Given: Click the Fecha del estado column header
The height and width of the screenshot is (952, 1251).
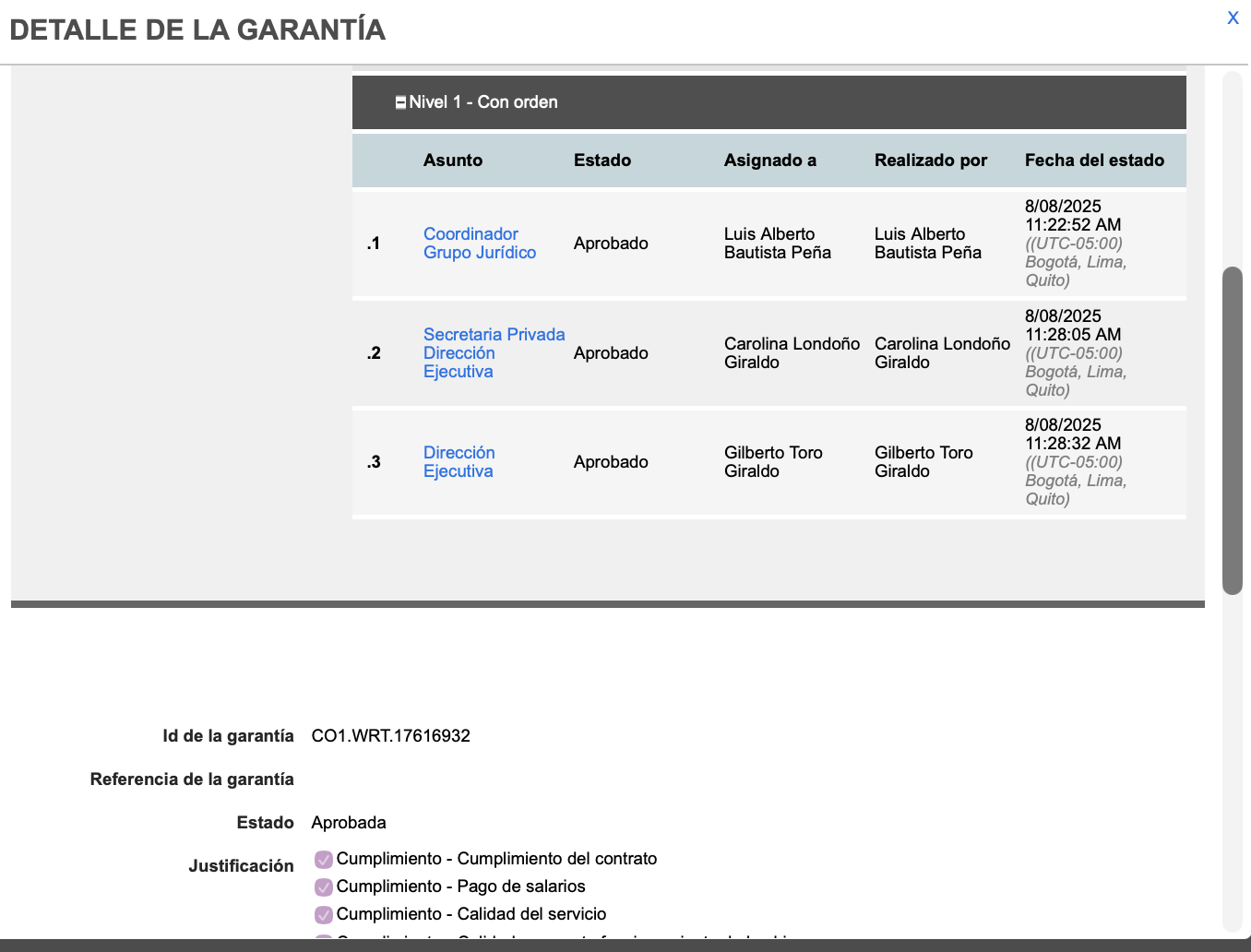Looking at the screenshot, I should pyautogui.click(x=1094, y=161).
